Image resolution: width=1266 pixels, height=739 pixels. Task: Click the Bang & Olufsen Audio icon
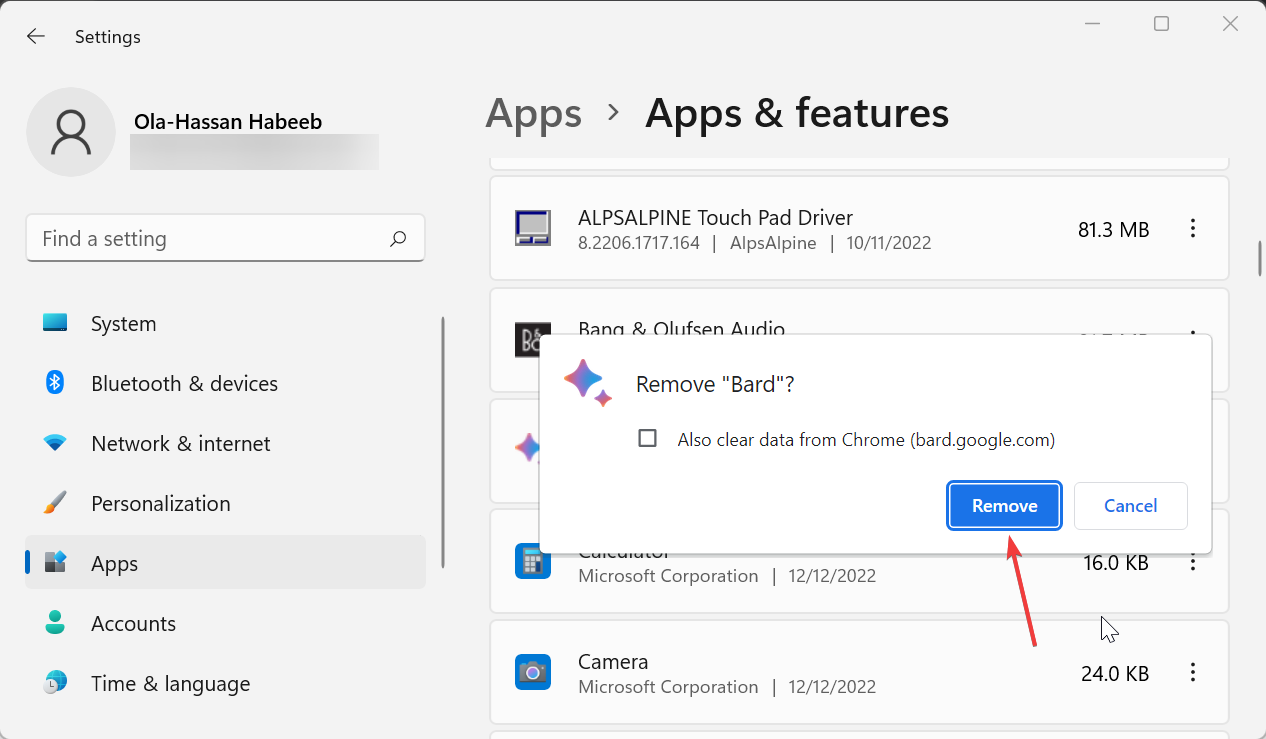coord(528,340)
